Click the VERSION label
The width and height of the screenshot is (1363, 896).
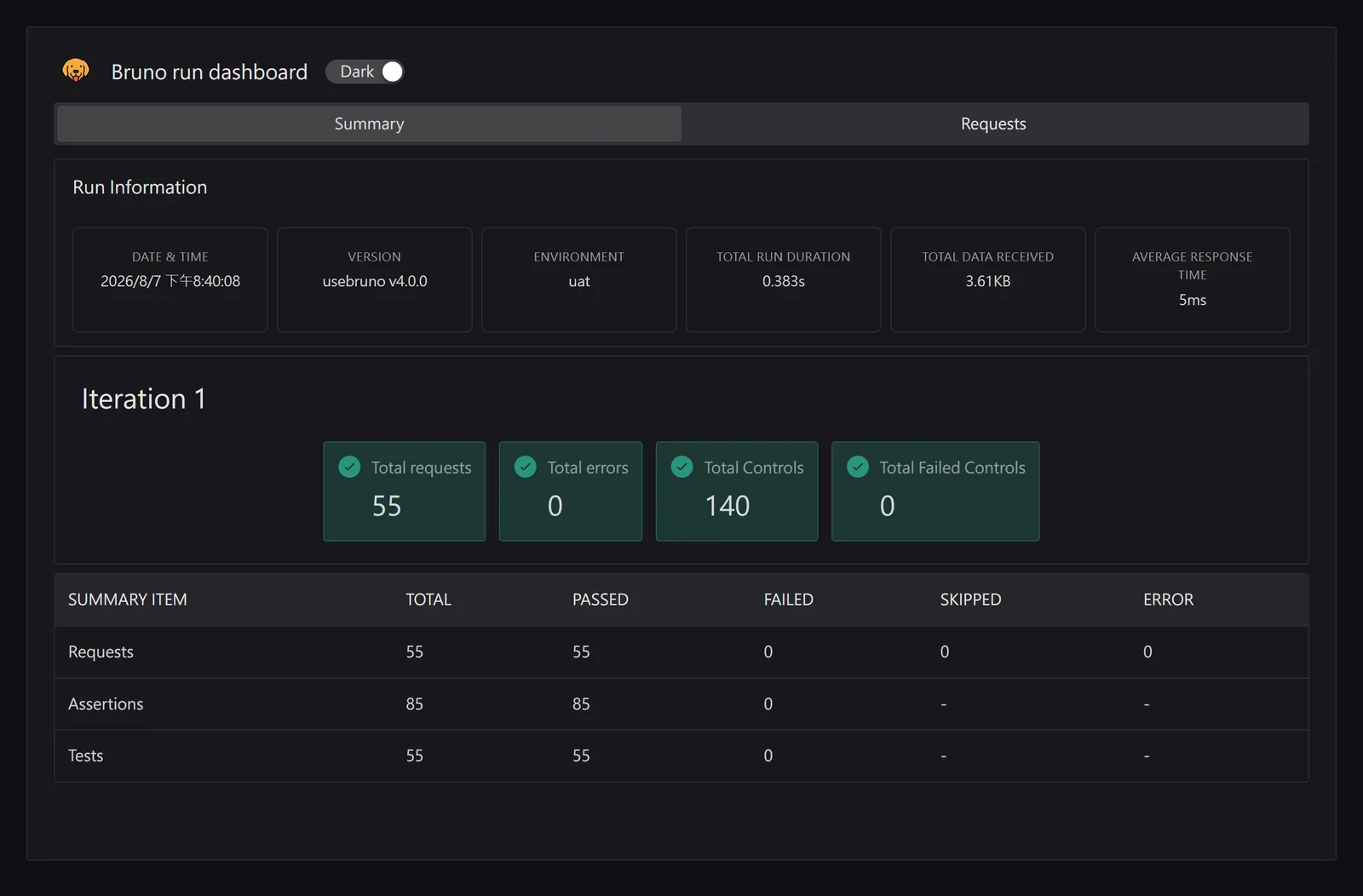(375, 256)
